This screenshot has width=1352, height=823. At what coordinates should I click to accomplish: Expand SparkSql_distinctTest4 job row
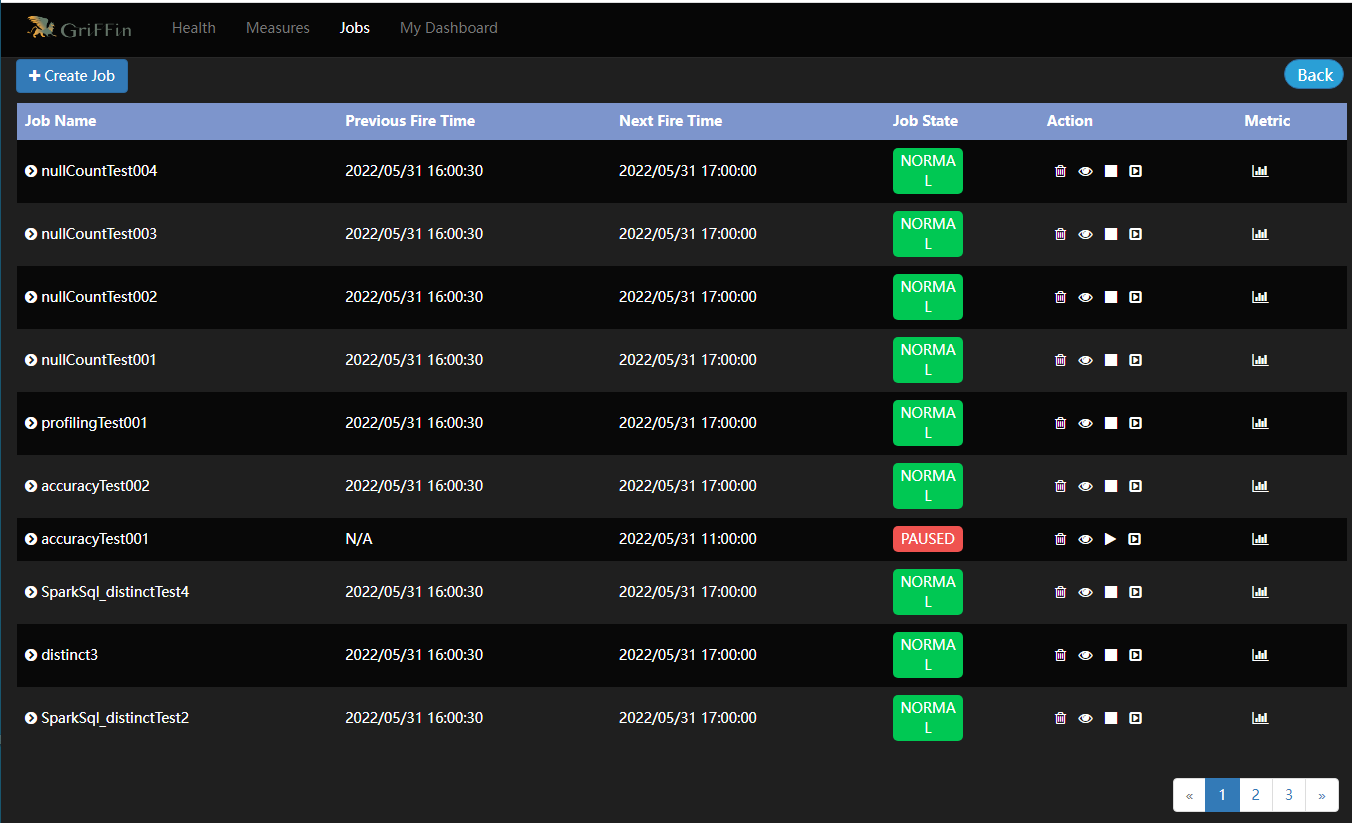31,592
